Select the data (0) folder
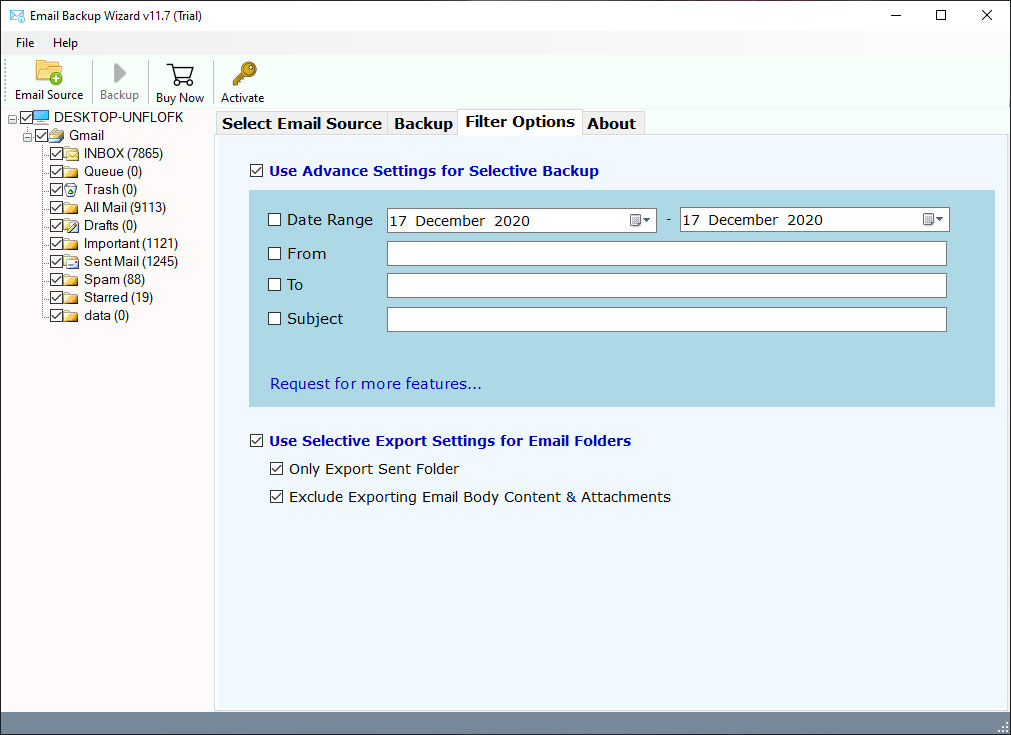 coord(106,316)
